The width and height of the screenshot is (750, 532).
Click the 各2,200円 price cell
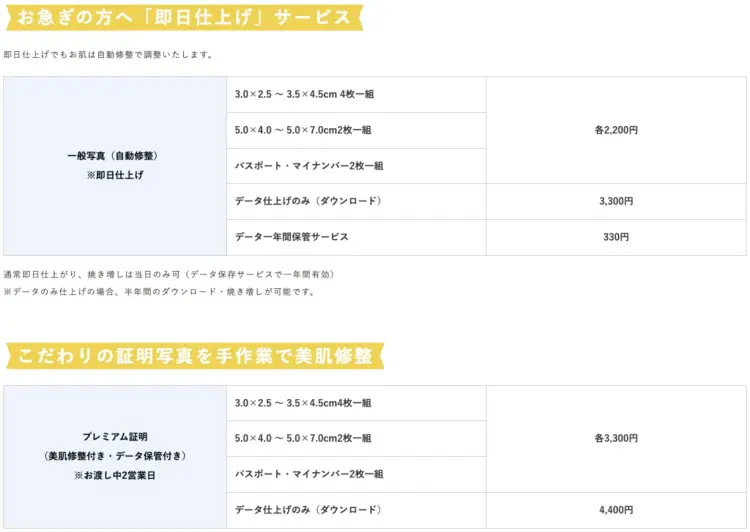(x=616, y=130)
